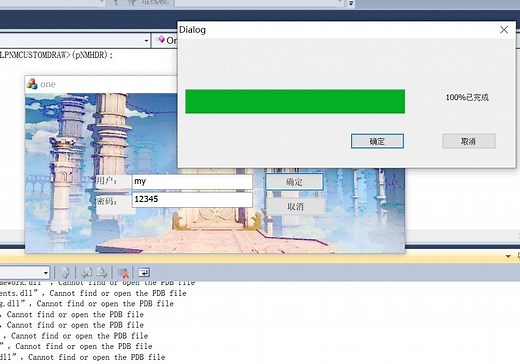Expand the scope dropdown arrow above the code
The height and width of the screenshot is (364, 520).
pos(146,41)
